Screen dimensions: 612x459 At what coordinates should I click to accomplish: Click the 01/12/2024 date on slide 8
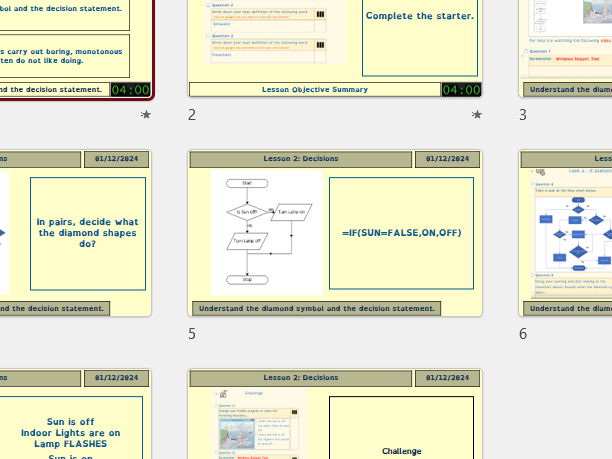pos(447,378)
